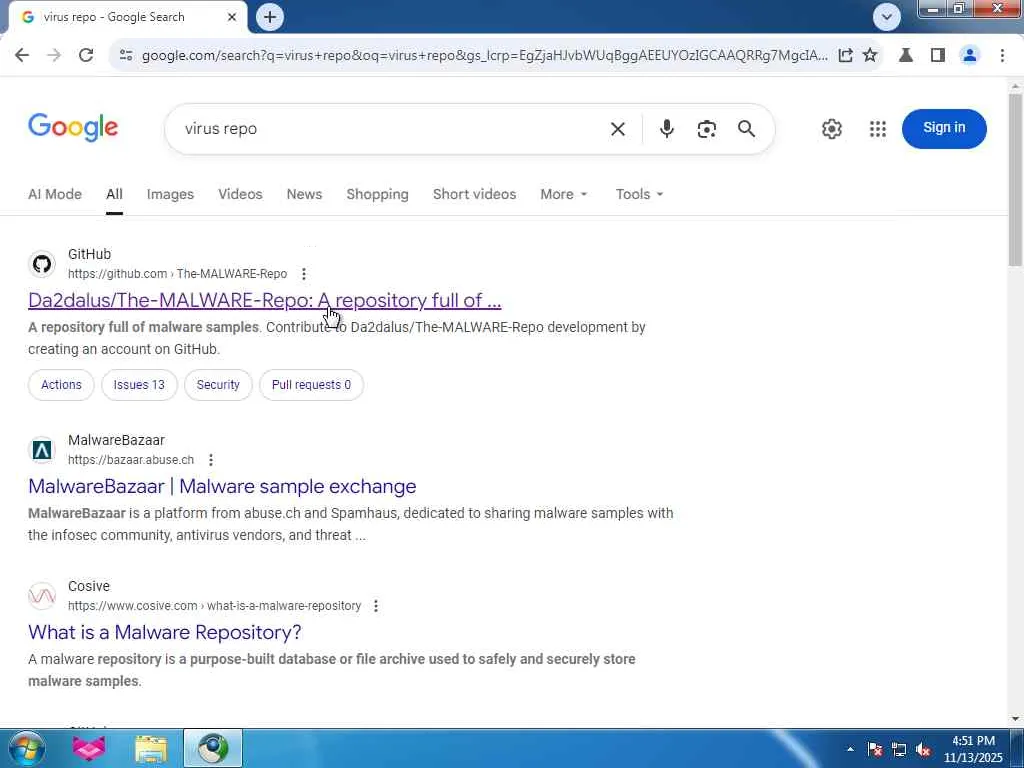Show hidden tray icons arrow
1024x768 pixels.
pos(850,749)
